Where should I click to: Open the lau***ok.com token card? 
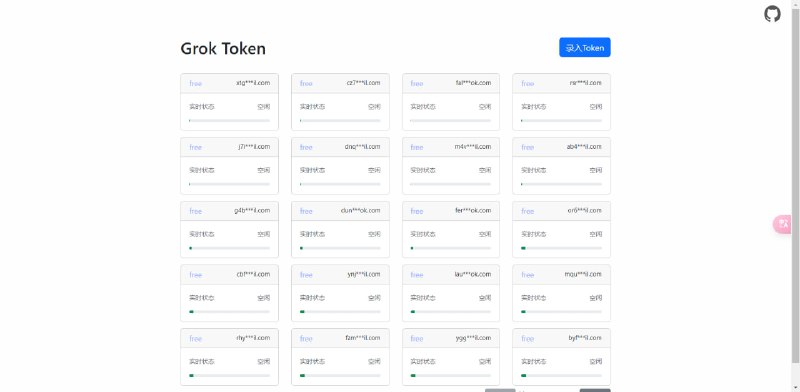tap(451, 293)
